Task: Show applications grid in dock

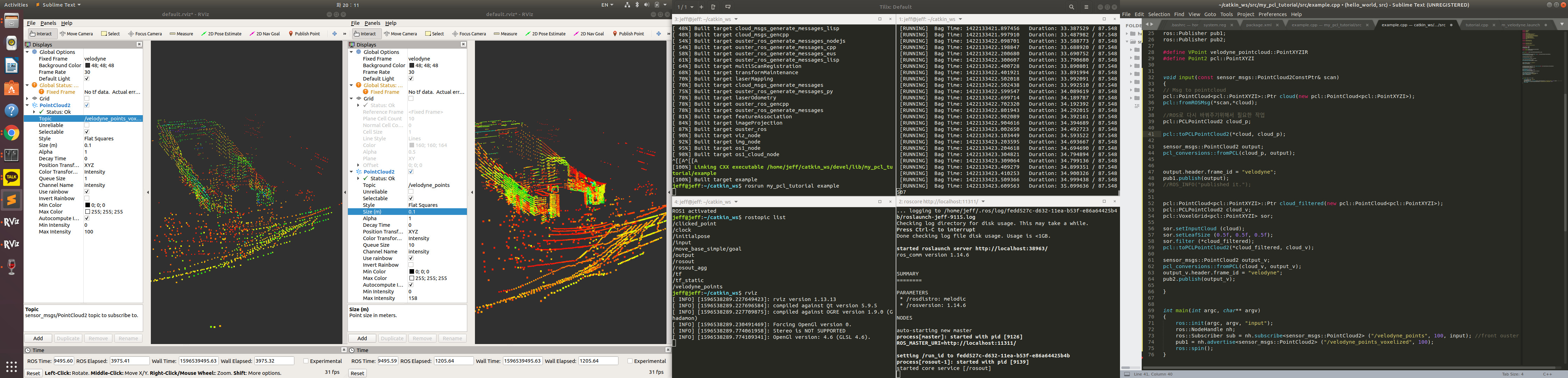Action: [x=12, y=366]
